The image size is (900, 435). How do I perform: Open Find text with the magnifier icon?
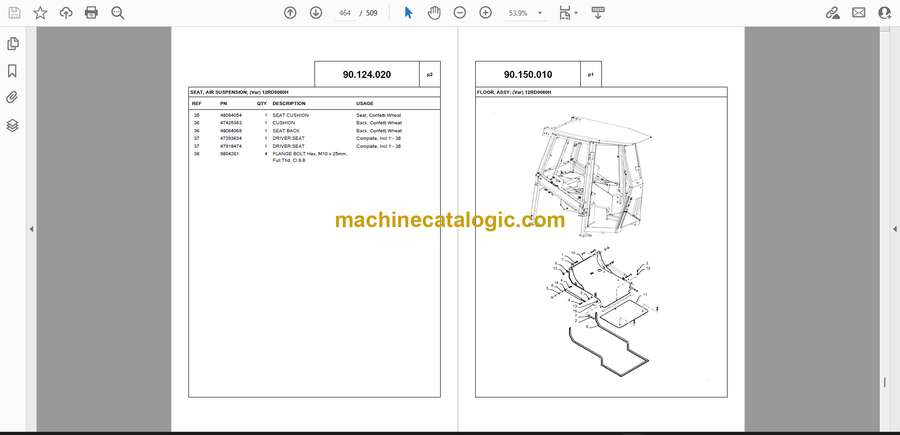118,13
